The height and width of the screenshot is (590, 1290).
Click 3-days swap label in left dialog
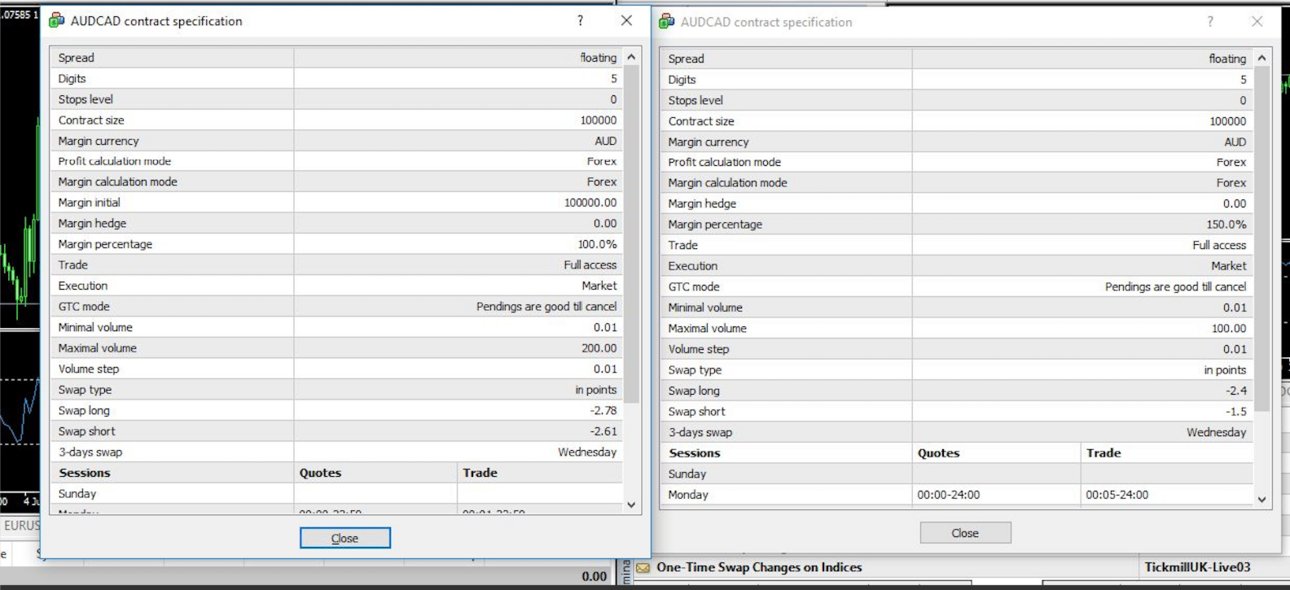90,453
